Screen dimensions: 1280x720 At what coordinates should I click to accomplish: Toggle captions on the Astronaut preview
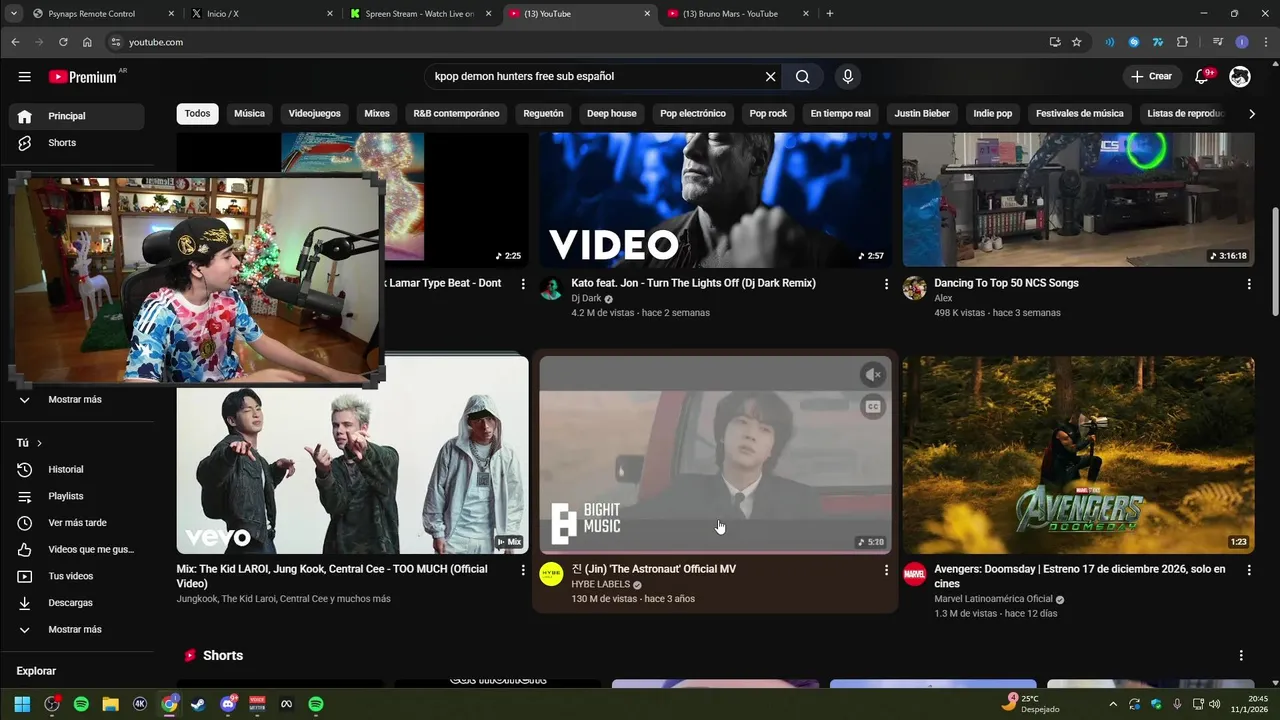pyautogui.click(x=873, y=406)
